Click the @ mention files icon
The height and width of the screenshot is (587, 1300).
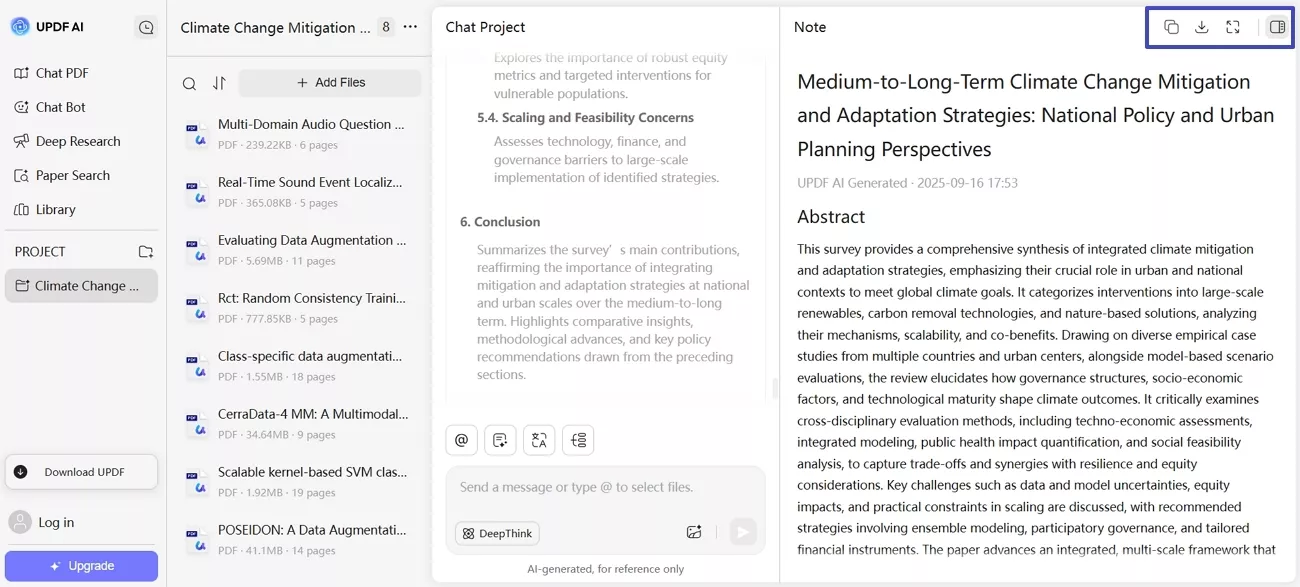tap(461, 440)
